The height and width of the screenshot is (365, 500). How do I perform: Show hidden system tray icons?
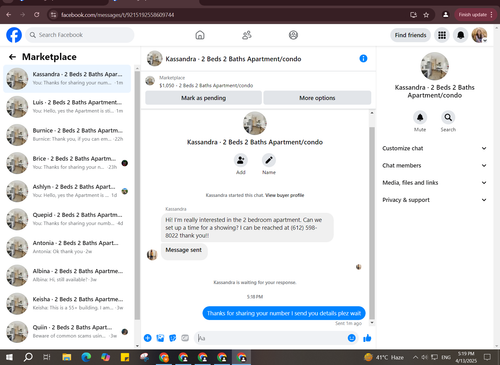(415, 357)
